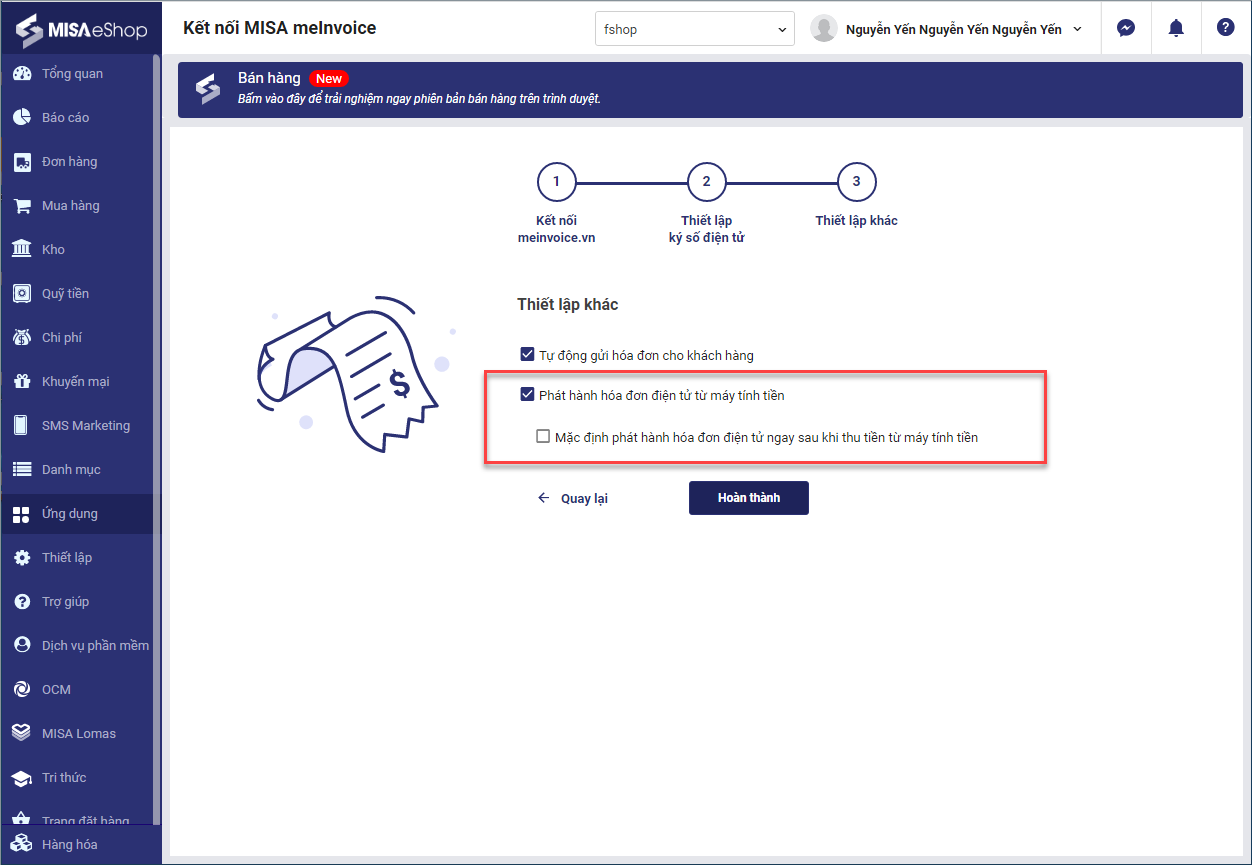
Task: Click the user avatar icon
Action: tap(824, 29)
